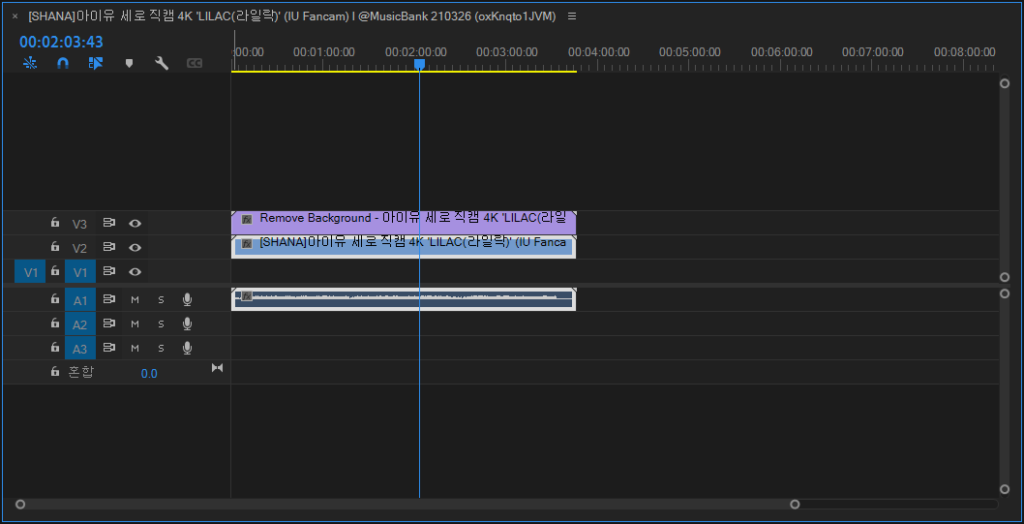Viewport: 1024px width, 524px height.
Task: Click fx badge on V2 clip
Action: 247,243
